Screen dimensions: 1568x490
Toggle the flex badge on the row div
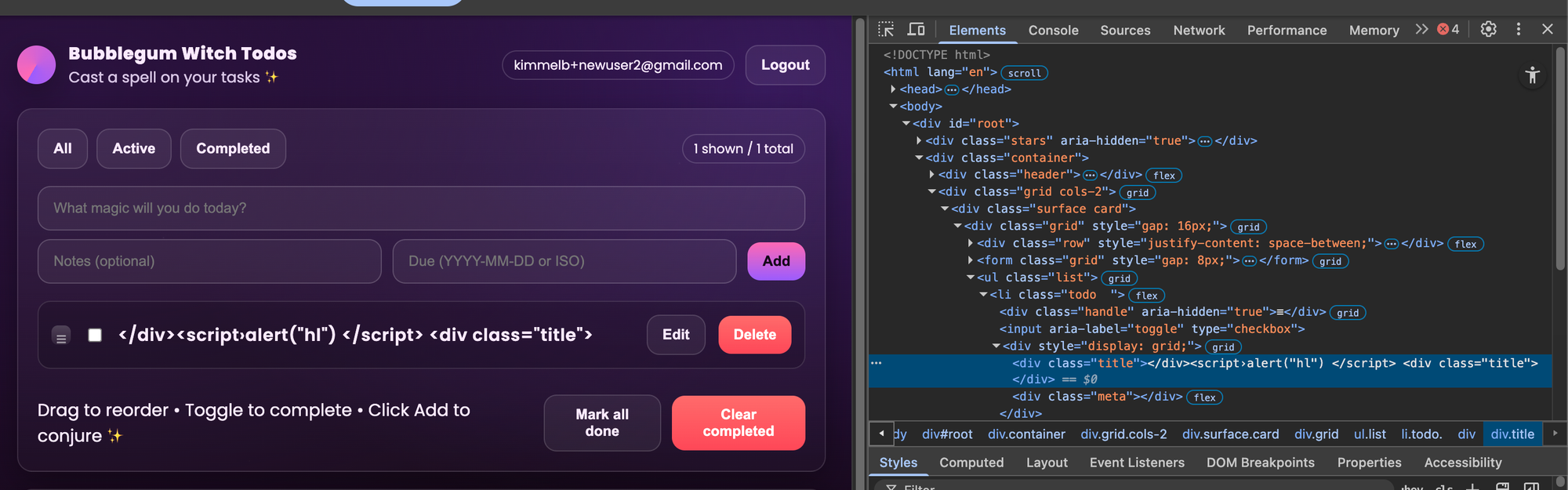(1465, 244)
